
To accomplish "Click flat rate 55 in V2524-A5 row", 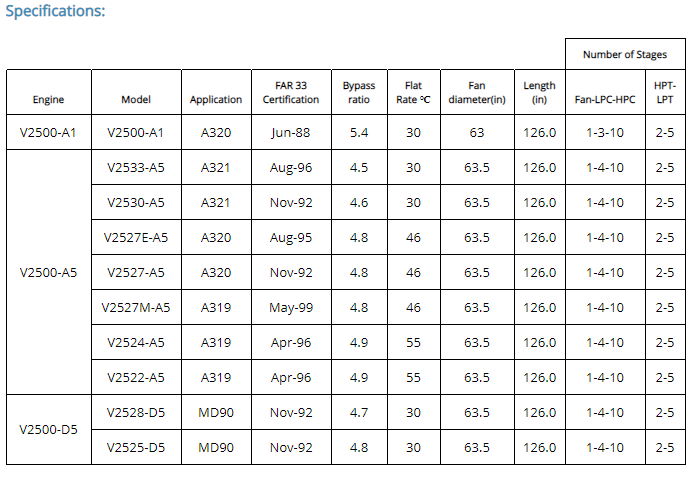I will (413, 343).
